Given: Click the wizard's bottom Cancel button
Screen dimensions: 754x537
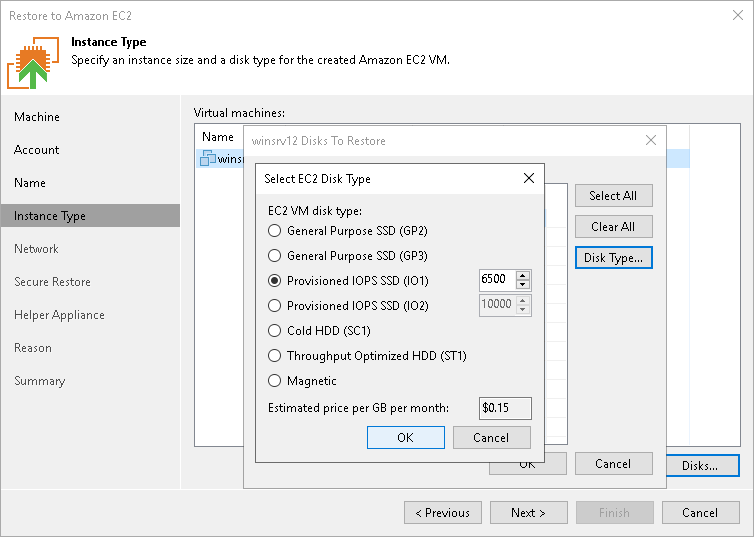Looking at the screenshot, I should click(x=701, y=512).
